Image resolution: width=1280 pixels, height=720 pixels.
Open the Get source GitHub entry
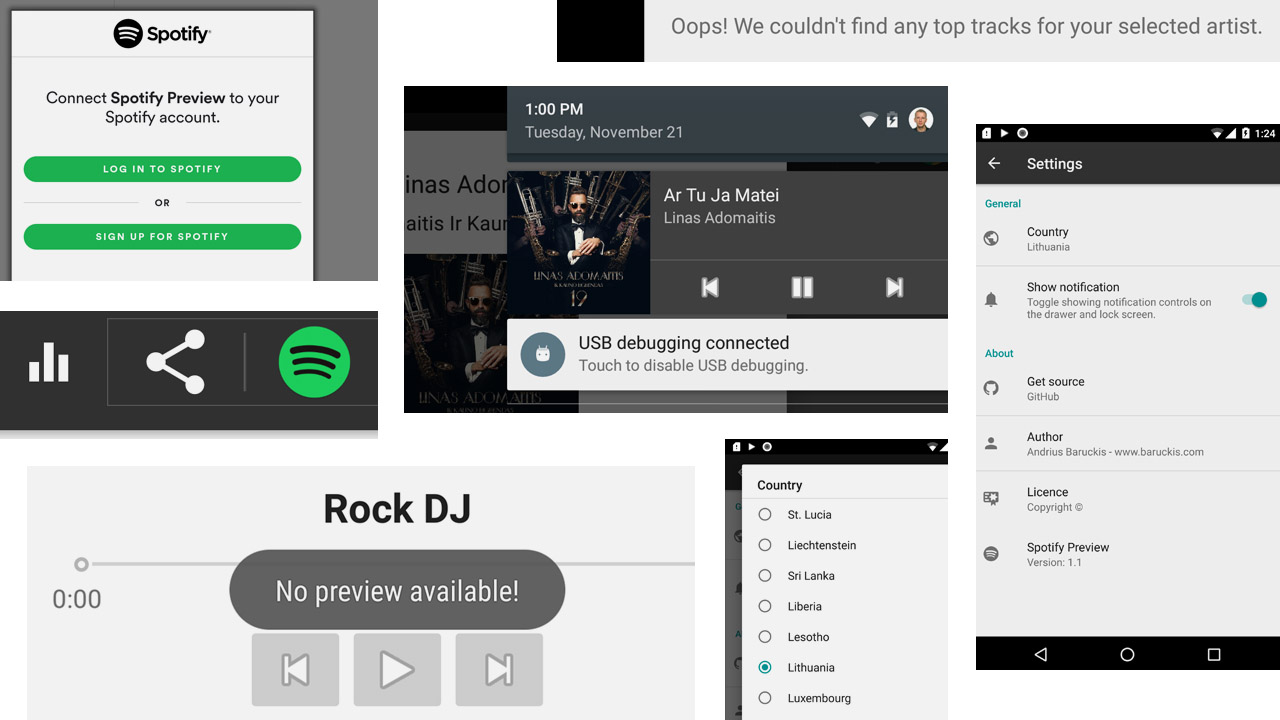tap(1128, 388)
